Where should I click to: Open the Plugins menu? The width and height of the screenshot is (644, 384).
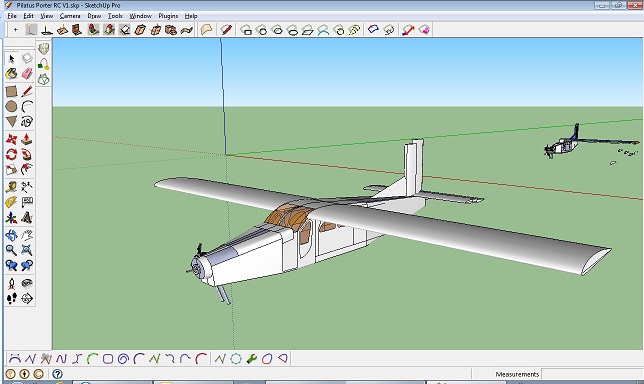168,16
